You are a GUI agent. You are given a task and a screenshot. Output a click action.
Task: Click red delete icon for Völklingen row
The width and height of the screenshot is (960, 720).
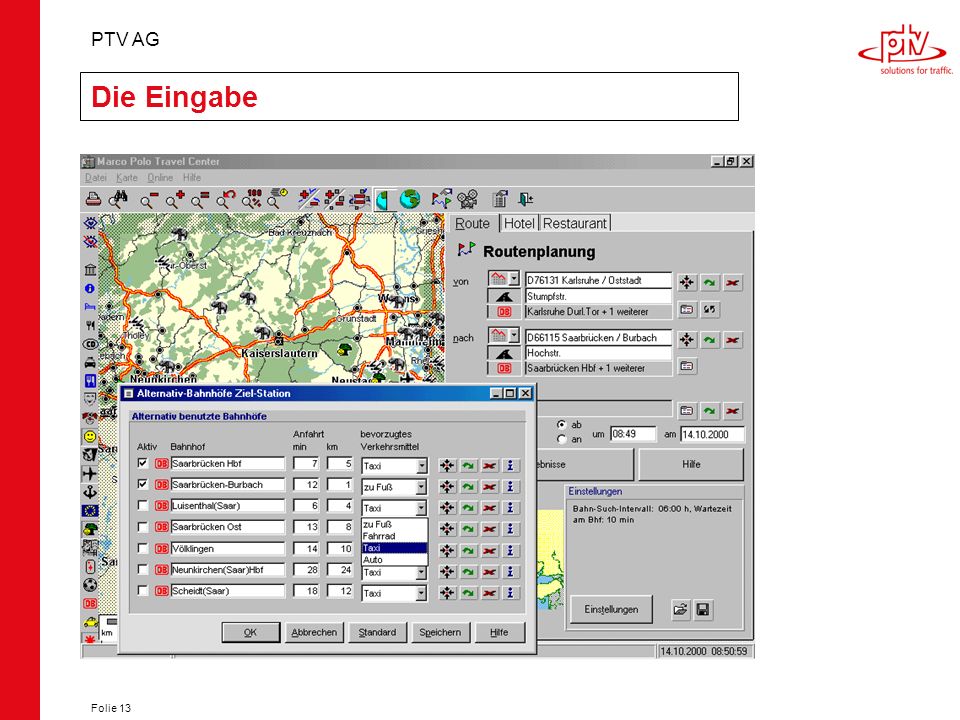[489, 550]
